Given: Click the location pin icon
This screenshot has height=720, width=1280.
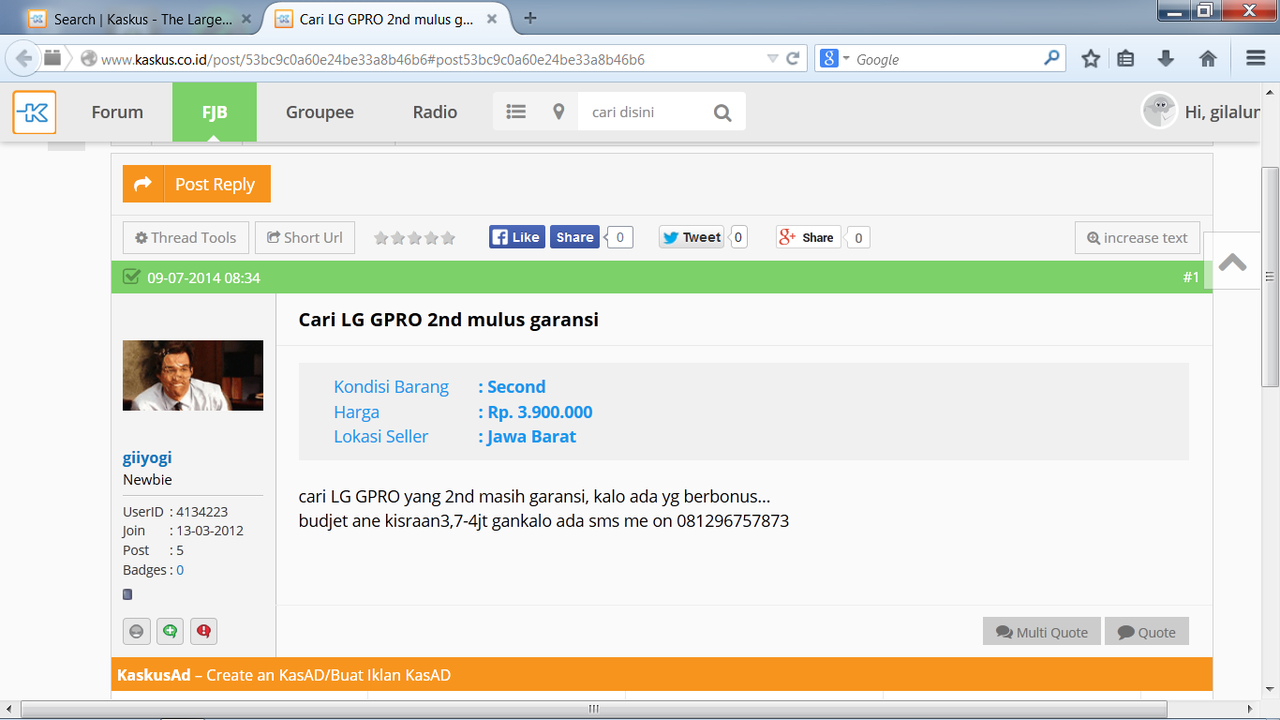Looking at the screenshot, I should point(559,112).
